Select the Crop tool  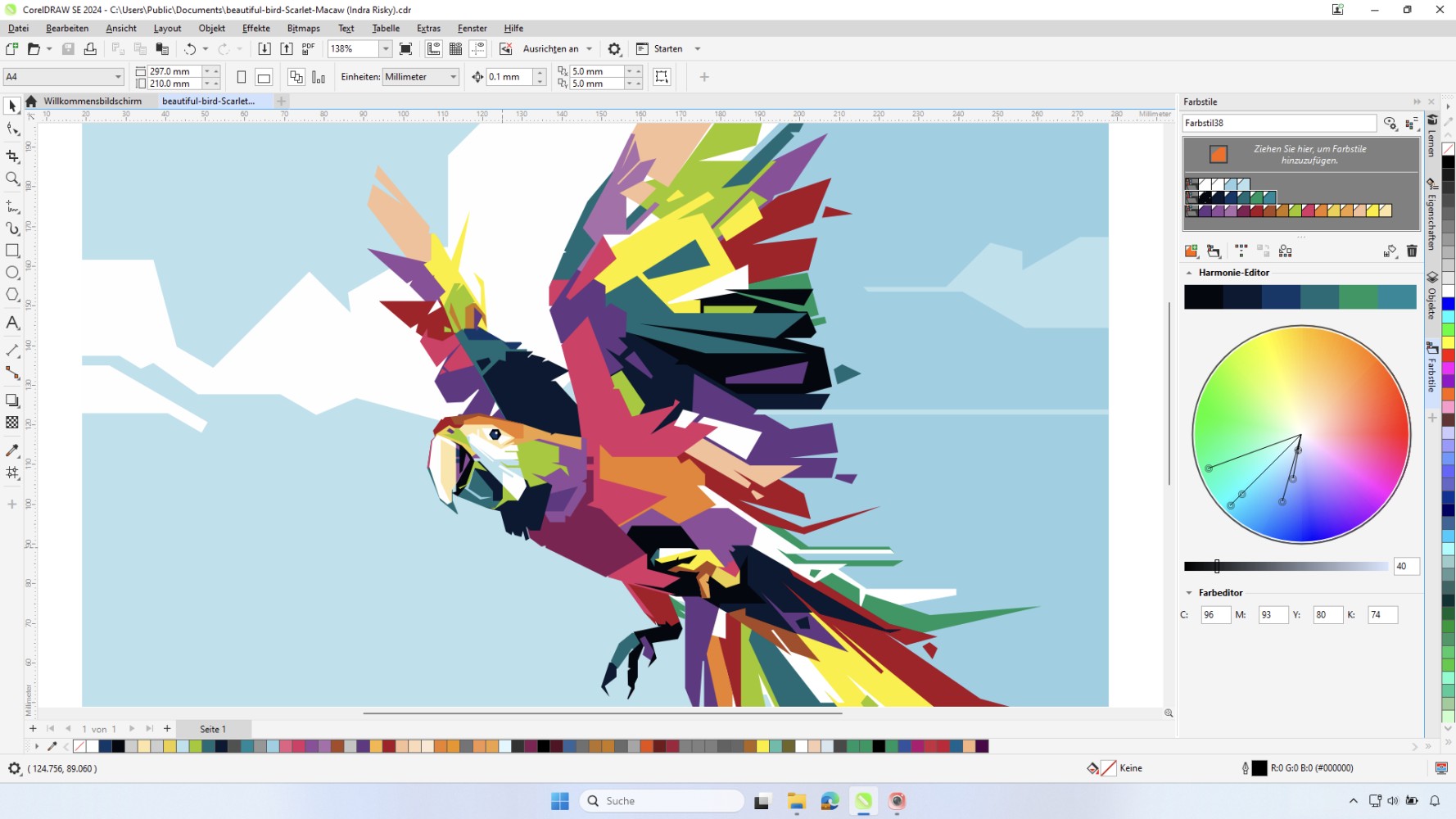point(12,156)
